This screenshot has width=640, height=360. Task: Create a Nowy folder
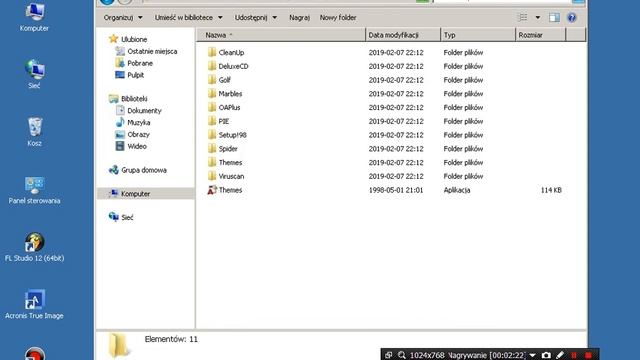pyautogui.click(x=338, y=18)
